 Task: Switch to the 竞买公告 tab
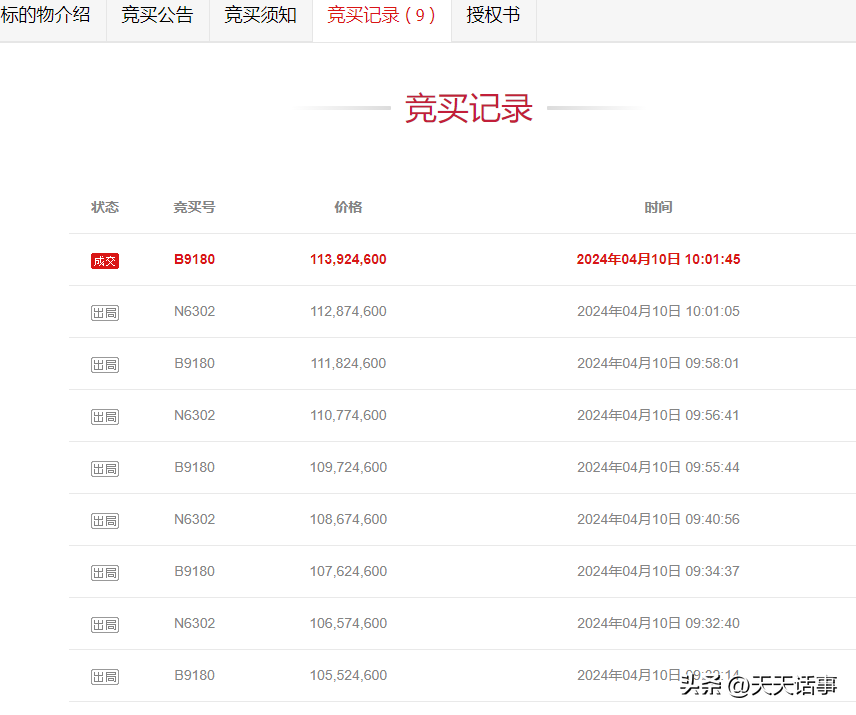click(157, 16)
